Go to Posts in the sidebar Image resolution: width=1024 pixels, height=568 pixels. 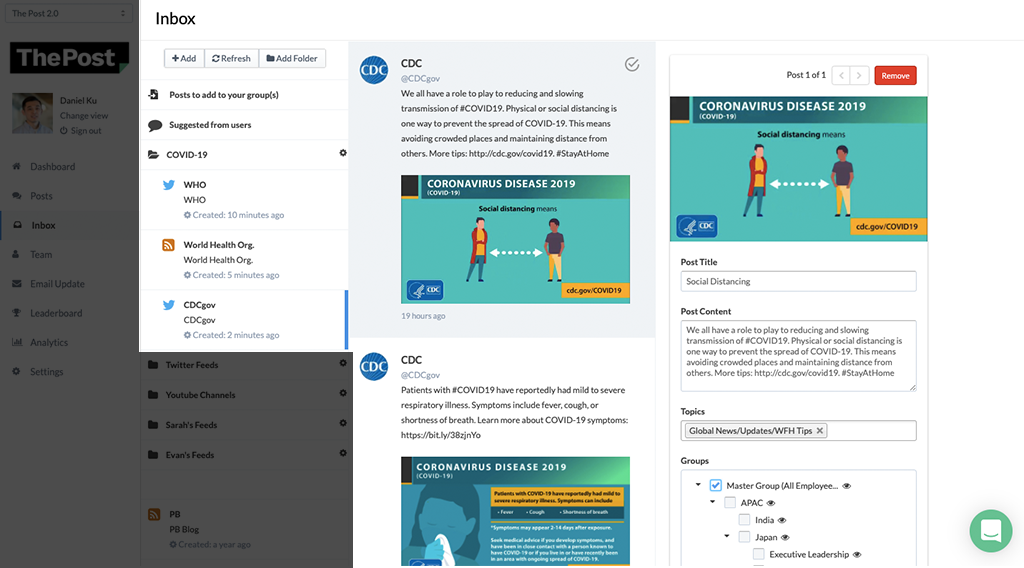coord(40,196)
